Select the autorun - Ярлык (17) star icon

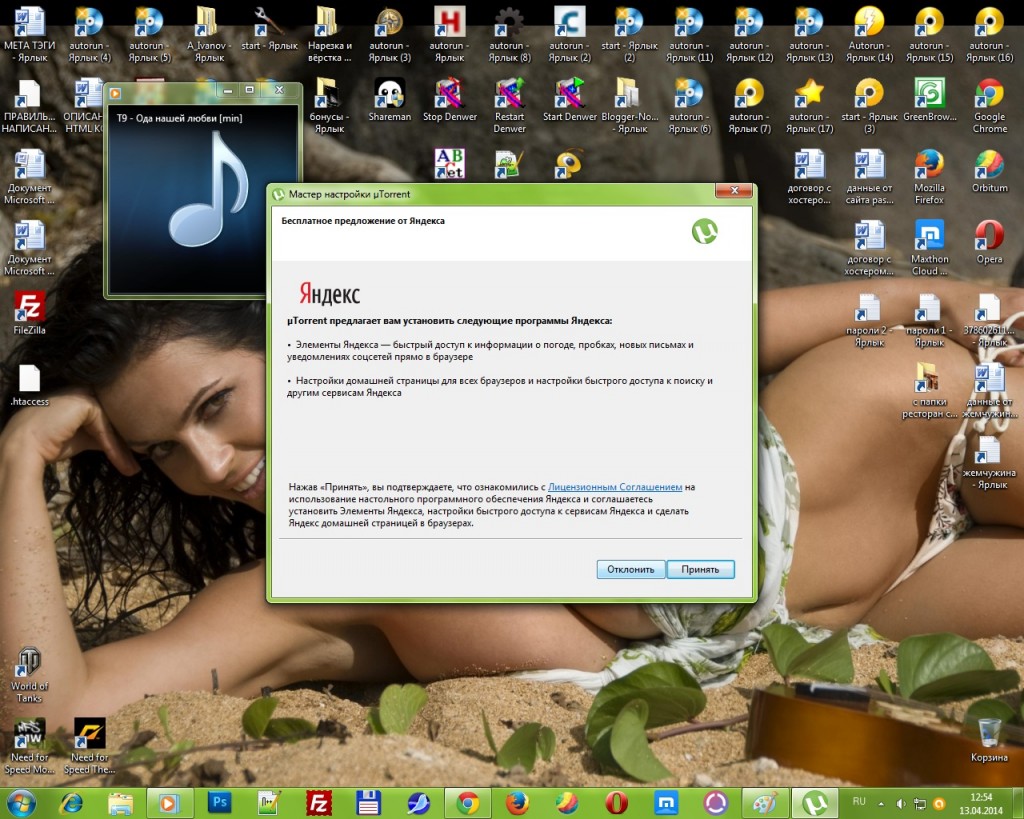click(809, 105)
